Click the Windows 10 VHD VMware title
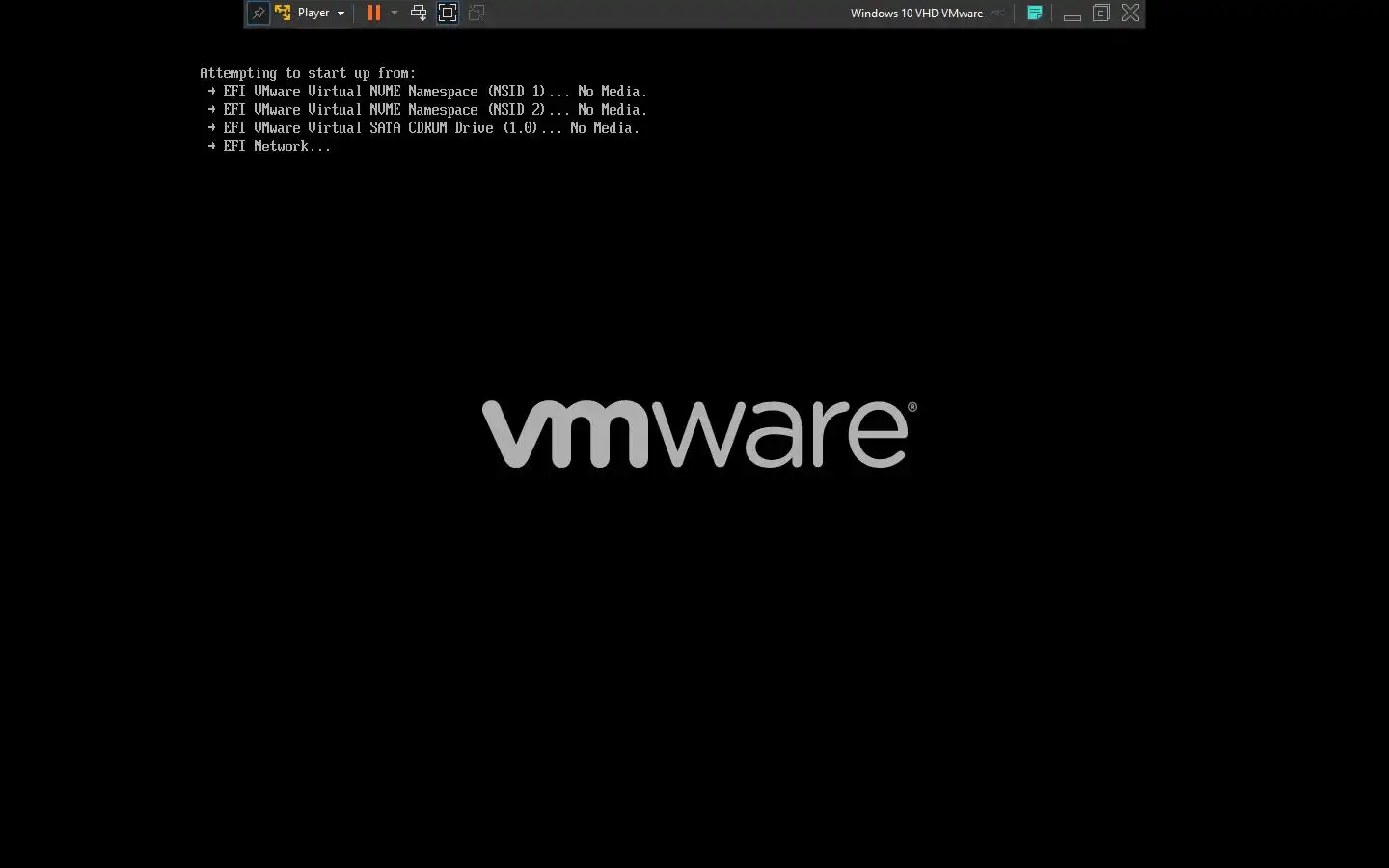Viewport: 1389px width, 868px height. pos(916,14)
